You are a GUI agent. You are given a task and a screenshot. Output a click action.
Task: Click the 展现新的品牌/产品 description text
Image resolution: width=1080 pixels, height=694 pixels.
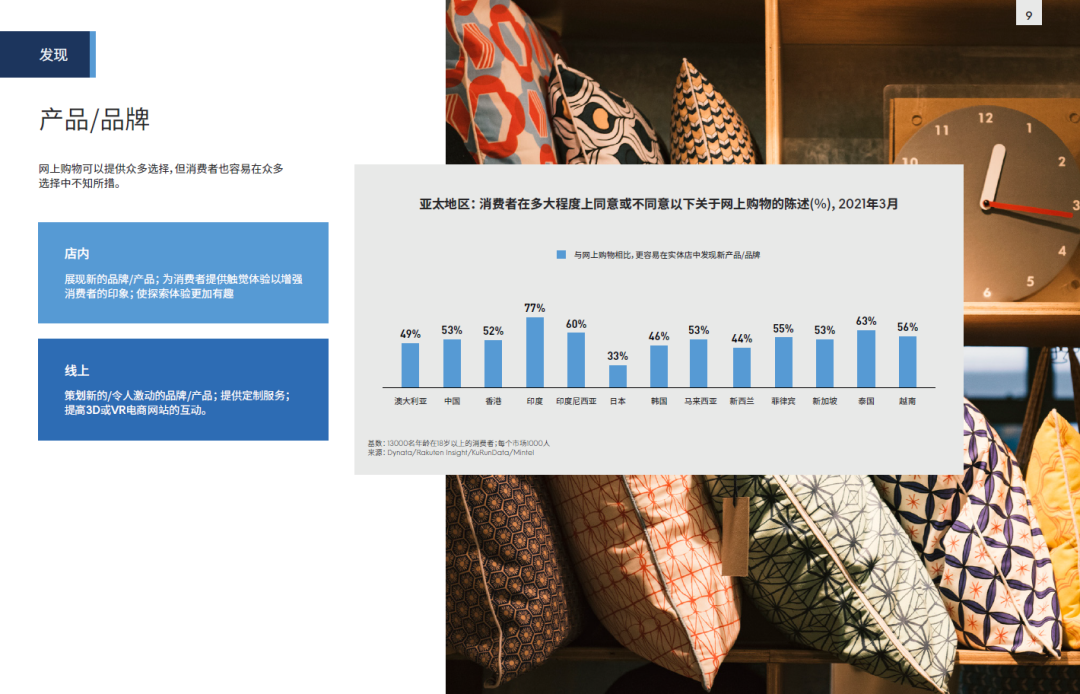[x=183, y=286]
